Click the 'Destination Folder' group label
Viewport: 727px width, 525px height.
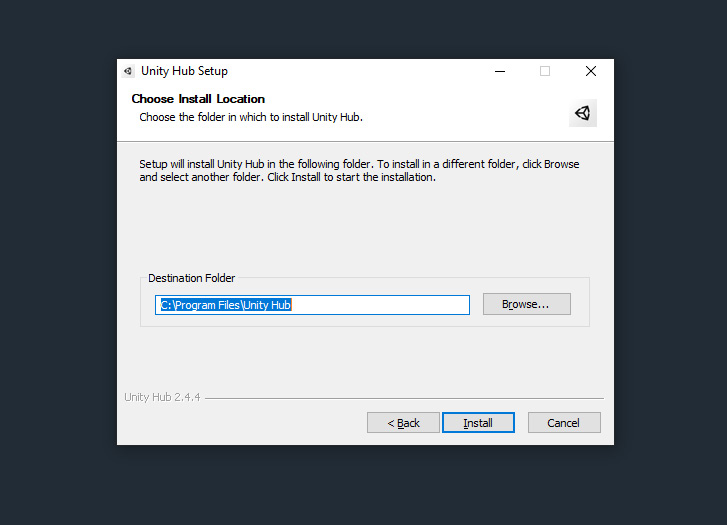pyautogui.click(x=191, y=278)
